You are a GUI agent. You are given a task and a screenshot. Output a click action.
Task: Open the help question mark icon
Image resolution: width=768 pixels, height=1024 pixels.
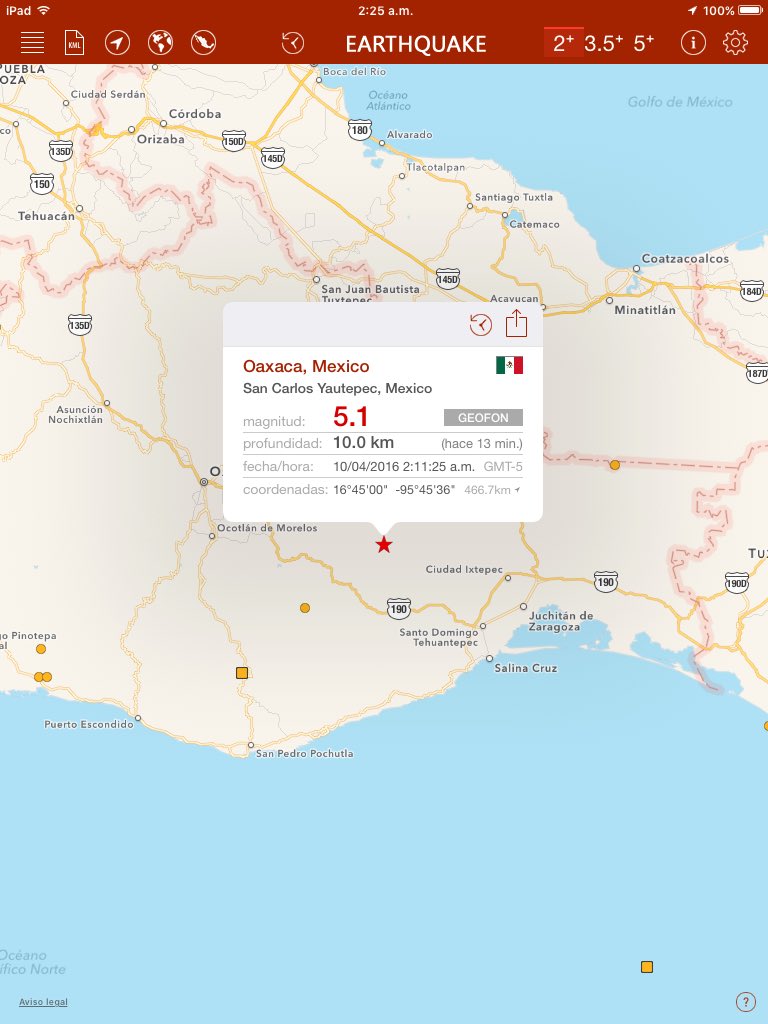tap(745, 1002)
